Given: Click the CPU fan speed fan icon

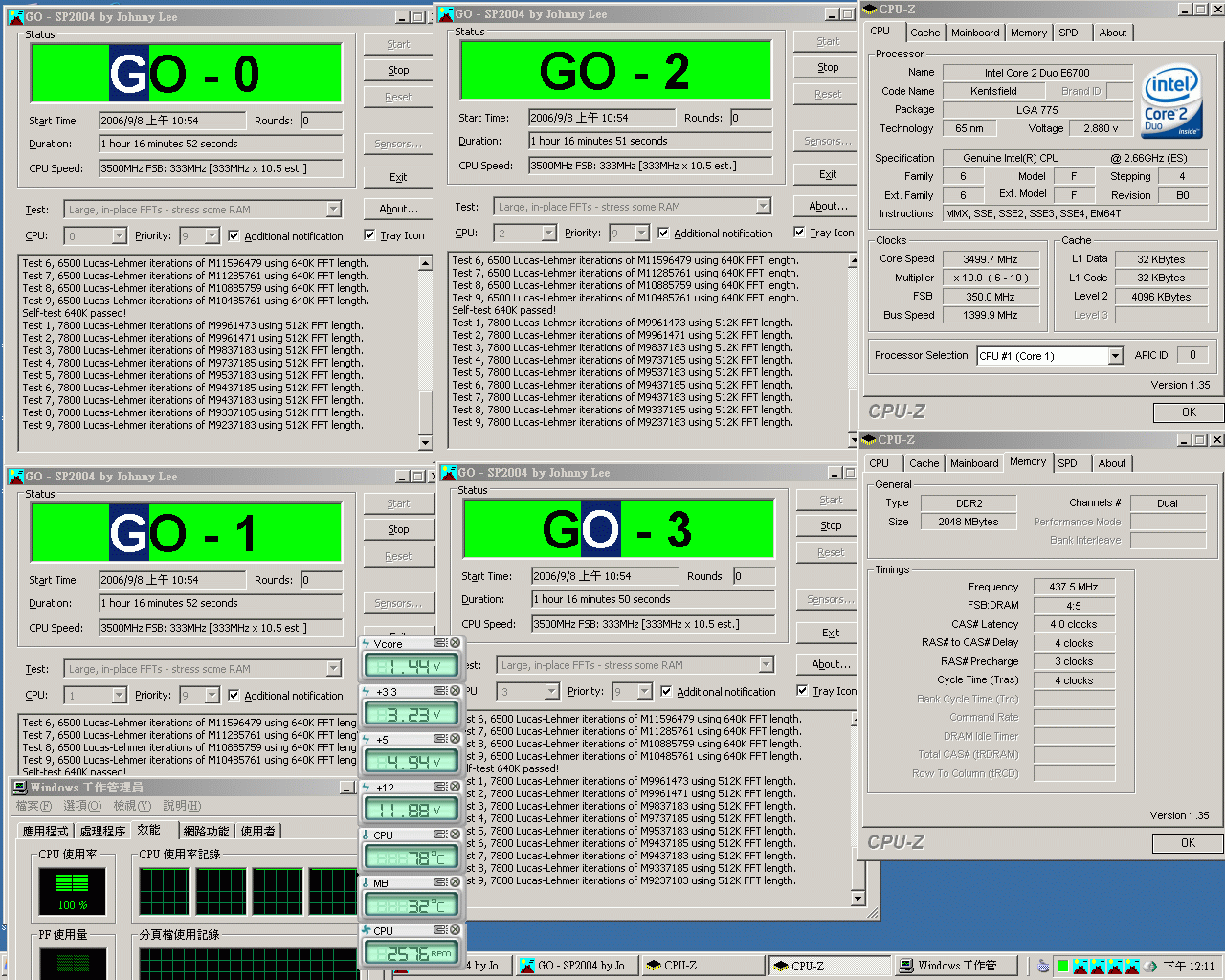Looking at the screenshot, I should [x=366, y=930].
